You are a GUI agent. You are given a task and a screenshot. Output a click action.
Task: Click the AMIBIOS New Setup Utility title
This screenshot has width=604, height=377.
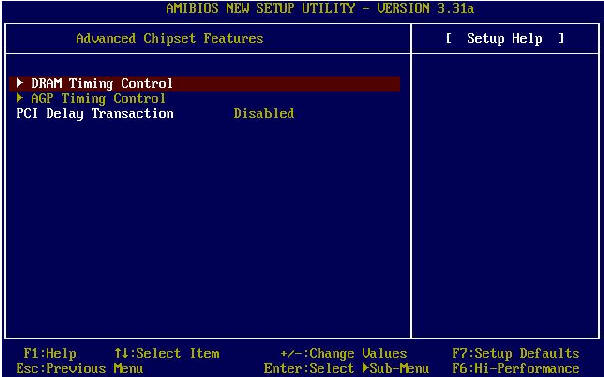[320, 8]
